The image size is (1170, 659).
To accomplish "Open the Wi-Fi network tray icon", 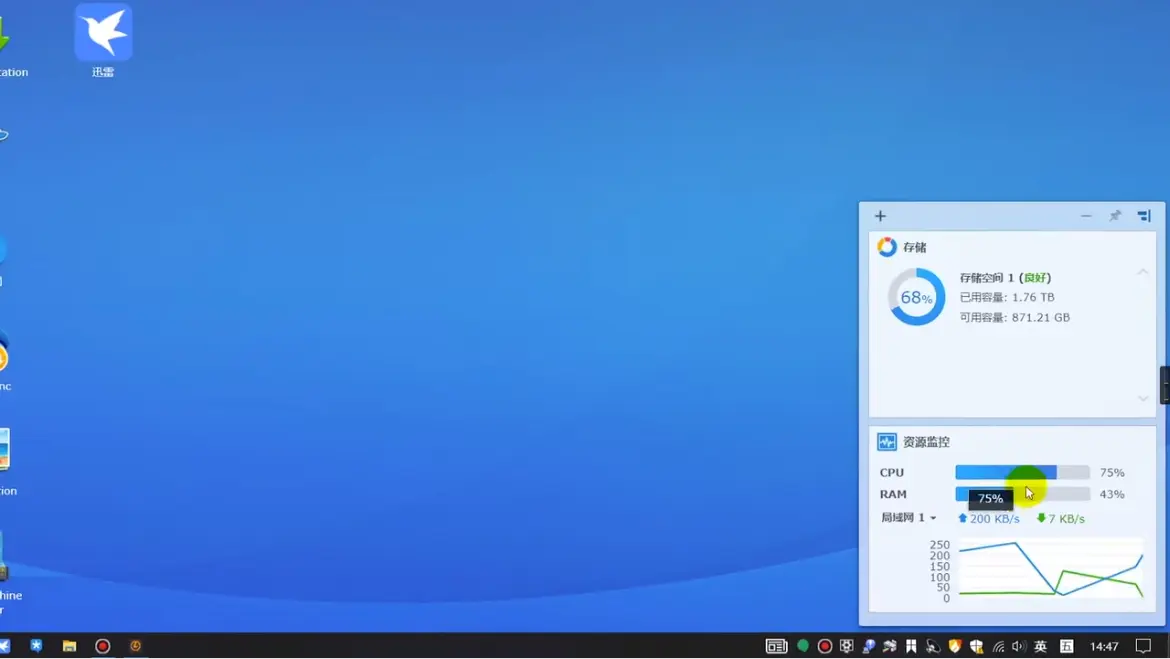I will click(998, 647).
